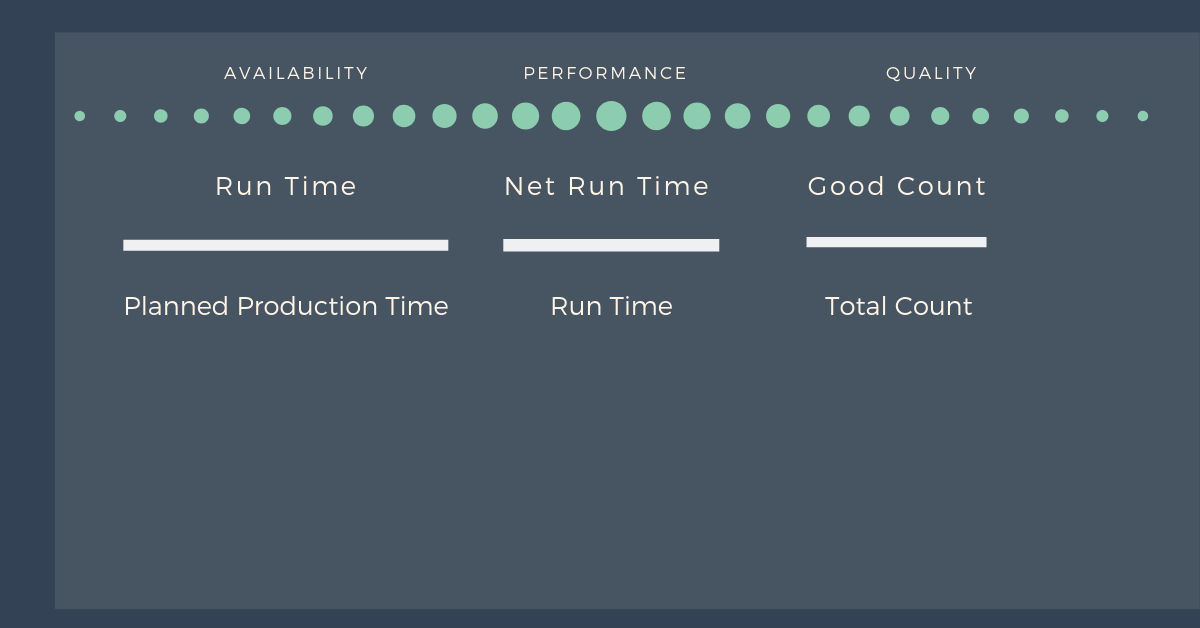Click the rightmost small green dot
The height and width of the screenshot is (628, 1200).
click(1143, 116)
